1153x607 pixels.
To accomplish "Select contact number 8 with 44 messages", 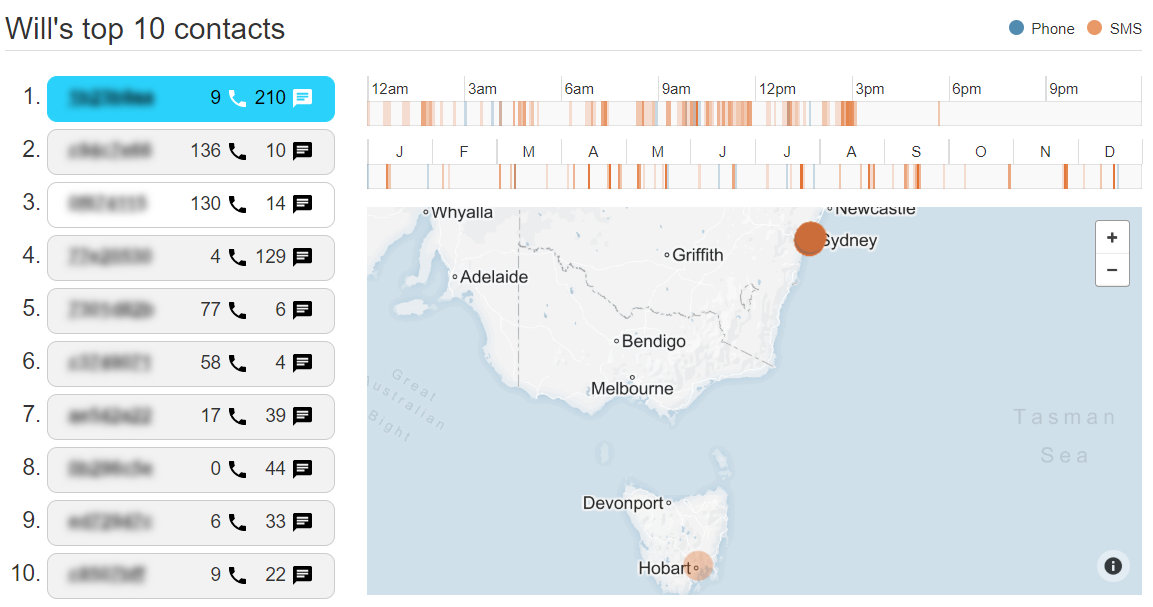I will (190, 469).
